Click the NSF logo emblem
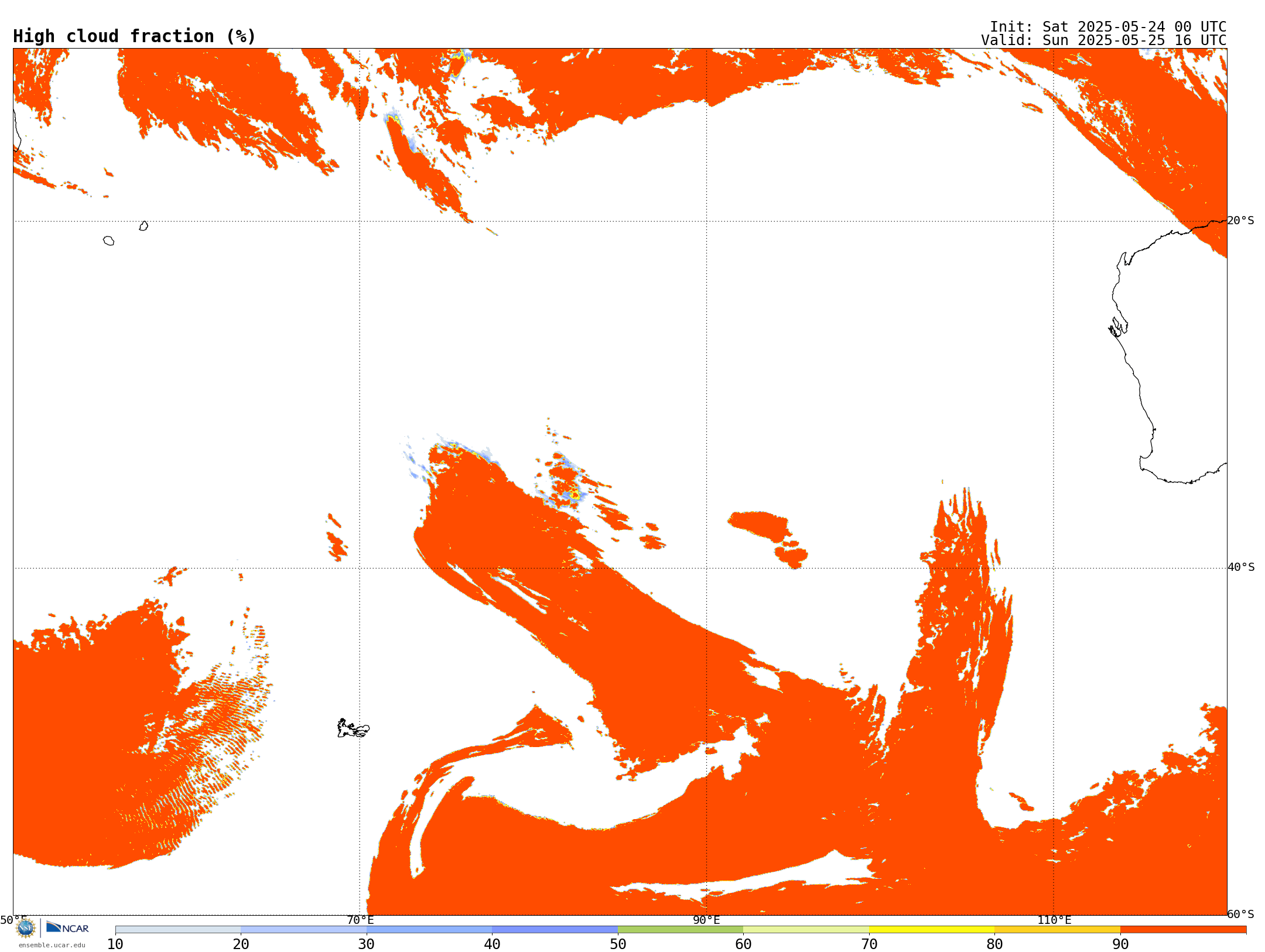The width and height of the screenshot is (1265, 952). coord(26,928)
